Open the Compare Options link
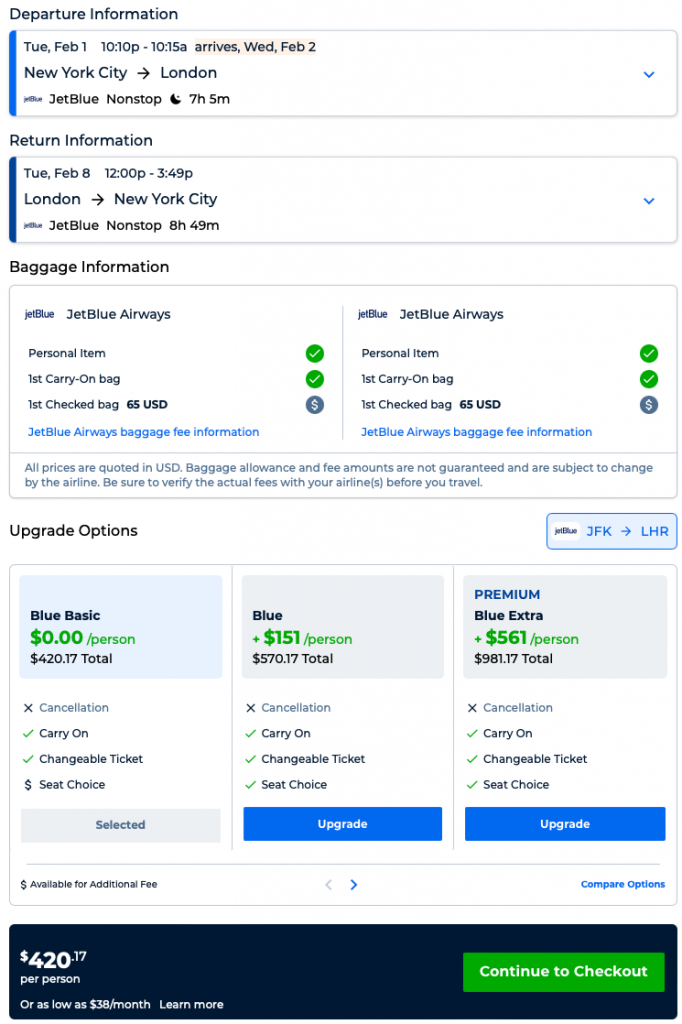 point(623,885)
